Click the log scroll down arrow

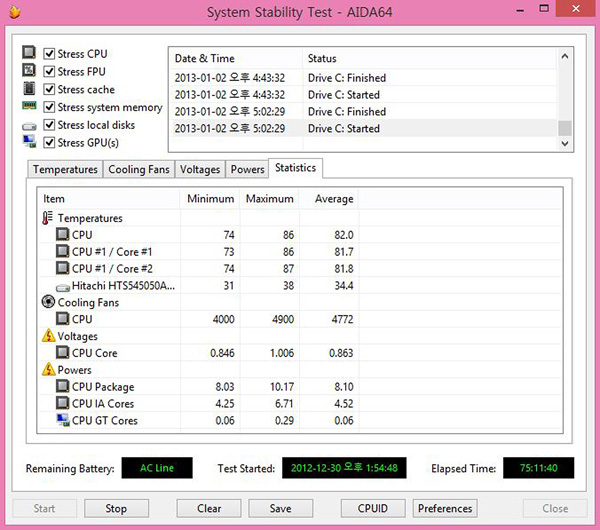tap(565, 144)
